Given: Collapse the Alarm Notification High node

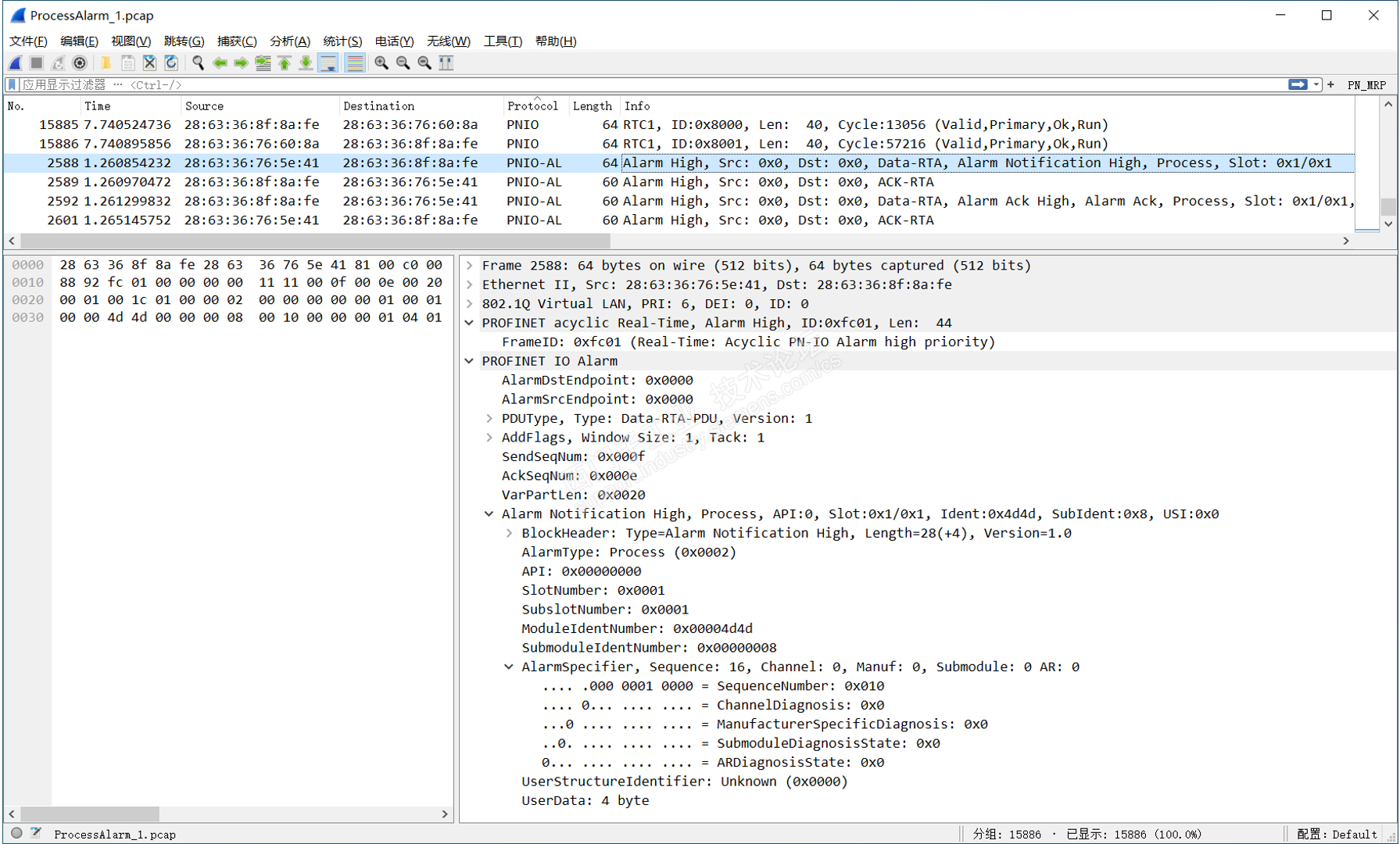Looking at the screenshot, I should pyautogui.click(x=489, y=514).
